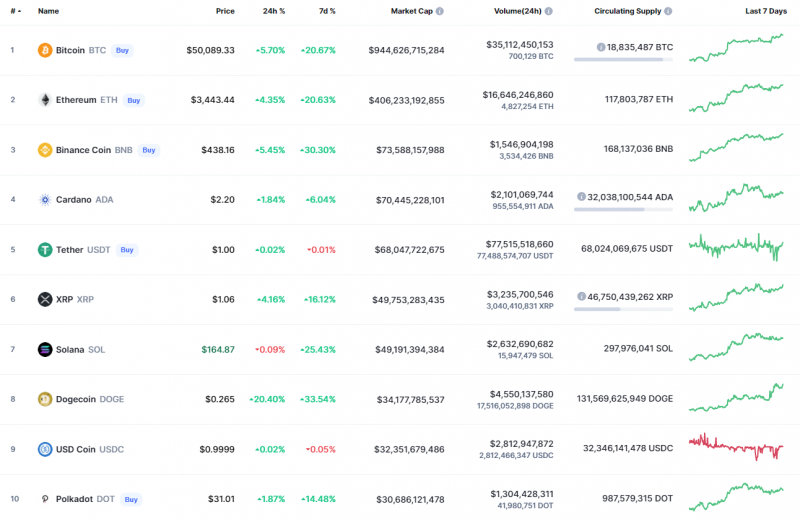Sort table by the Name column header
This screenshot has width=800, height=520.
[x=48, y=11]
